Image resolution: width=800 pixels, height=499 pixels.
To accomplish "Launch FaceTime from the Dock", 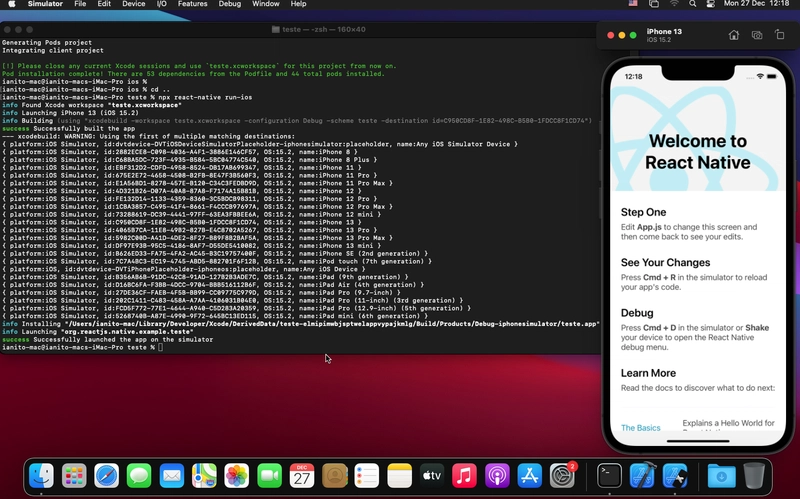I will tap(269, 476).
